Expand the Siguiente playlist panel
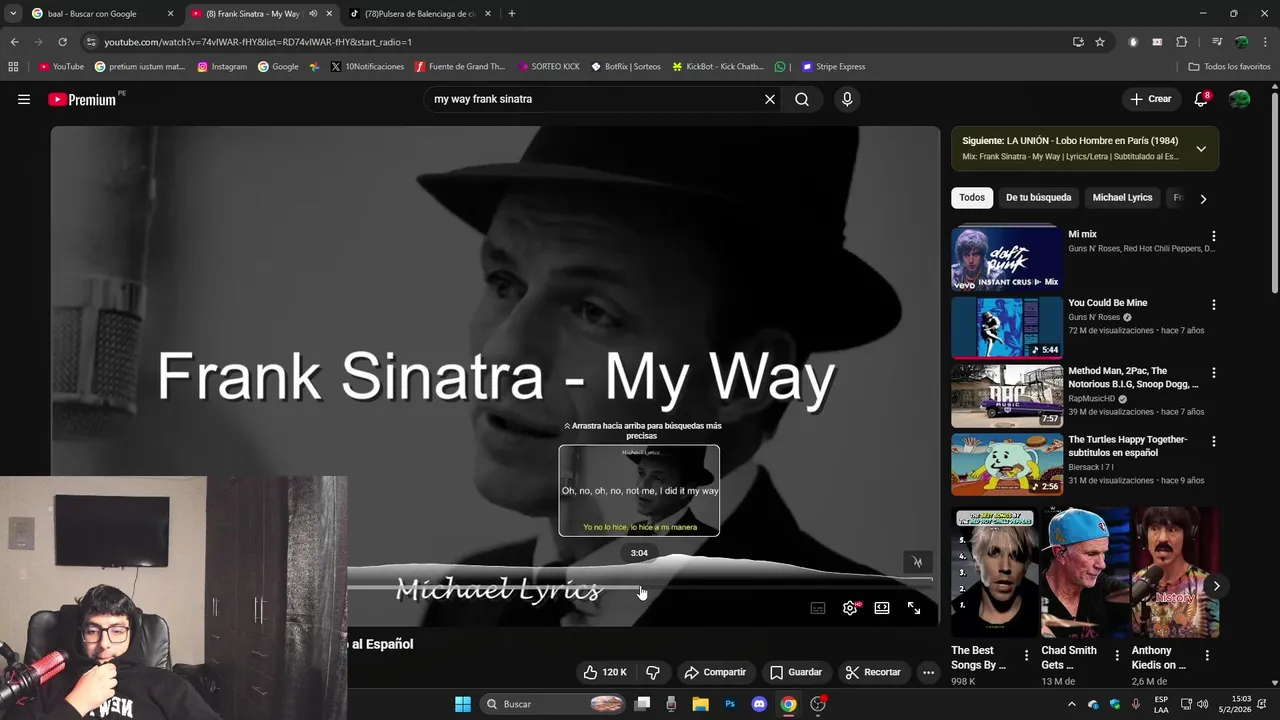Screen dimensions: 1280x720 [1201, 149]
